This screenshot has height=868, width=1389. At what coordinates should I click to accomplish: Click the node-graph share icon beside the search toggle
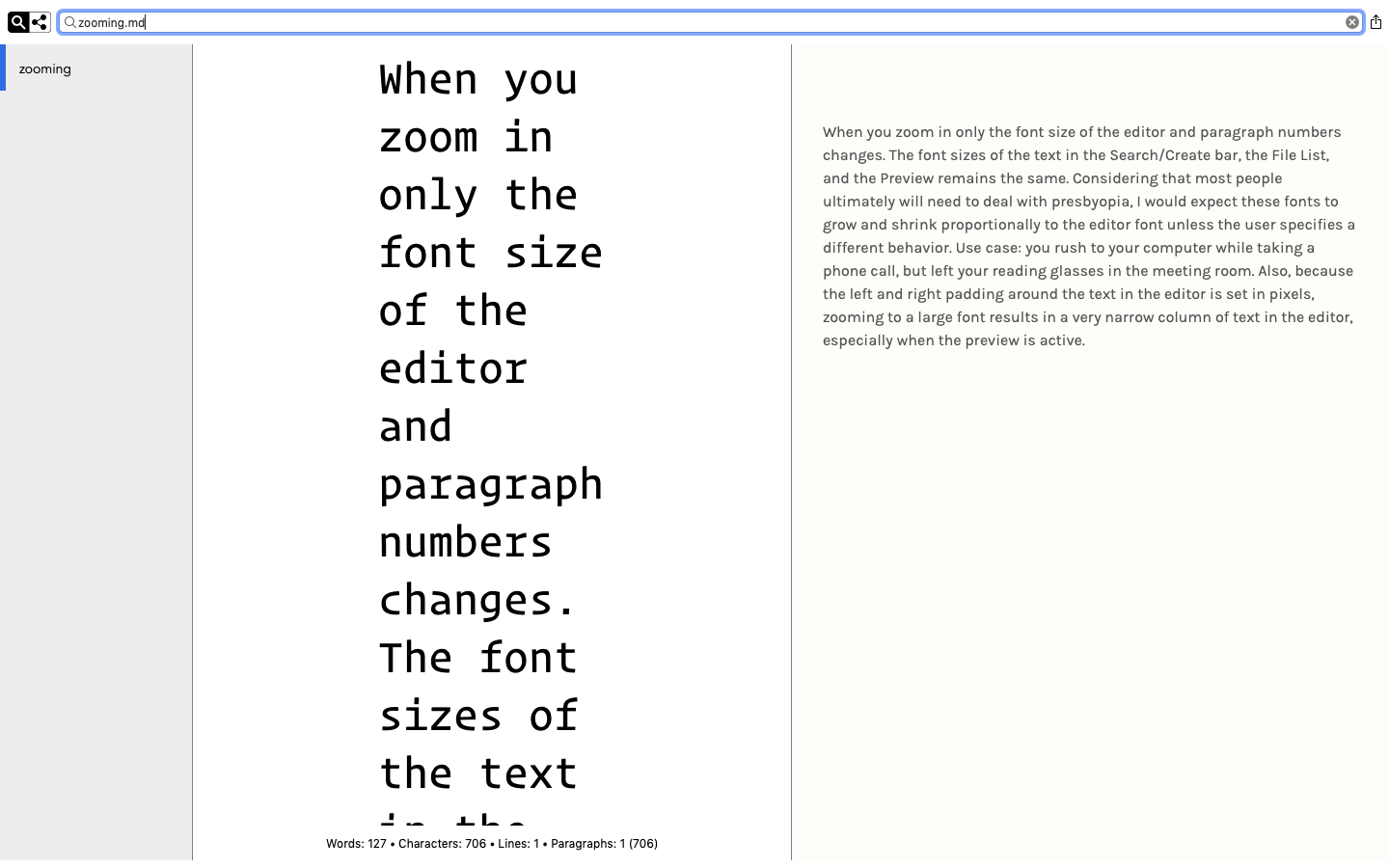(40, 22)
